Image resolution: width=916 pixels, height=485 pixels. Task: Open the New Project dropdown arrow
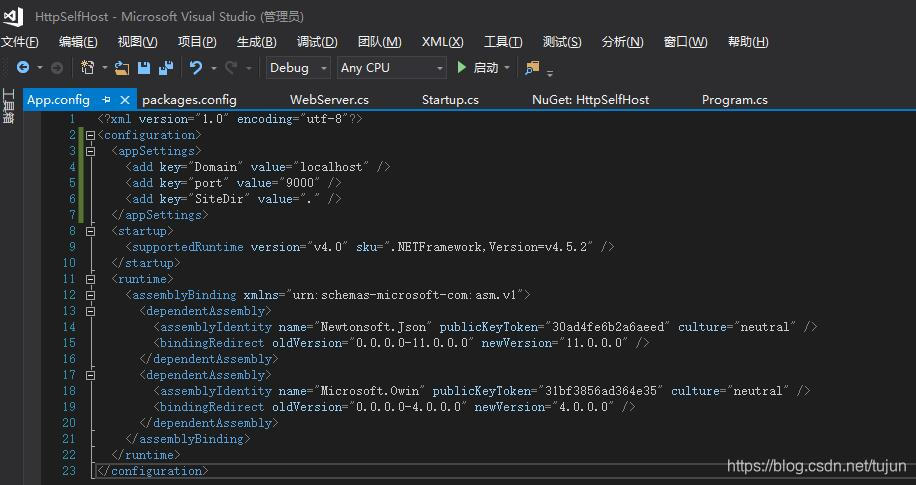pos(104,68)
